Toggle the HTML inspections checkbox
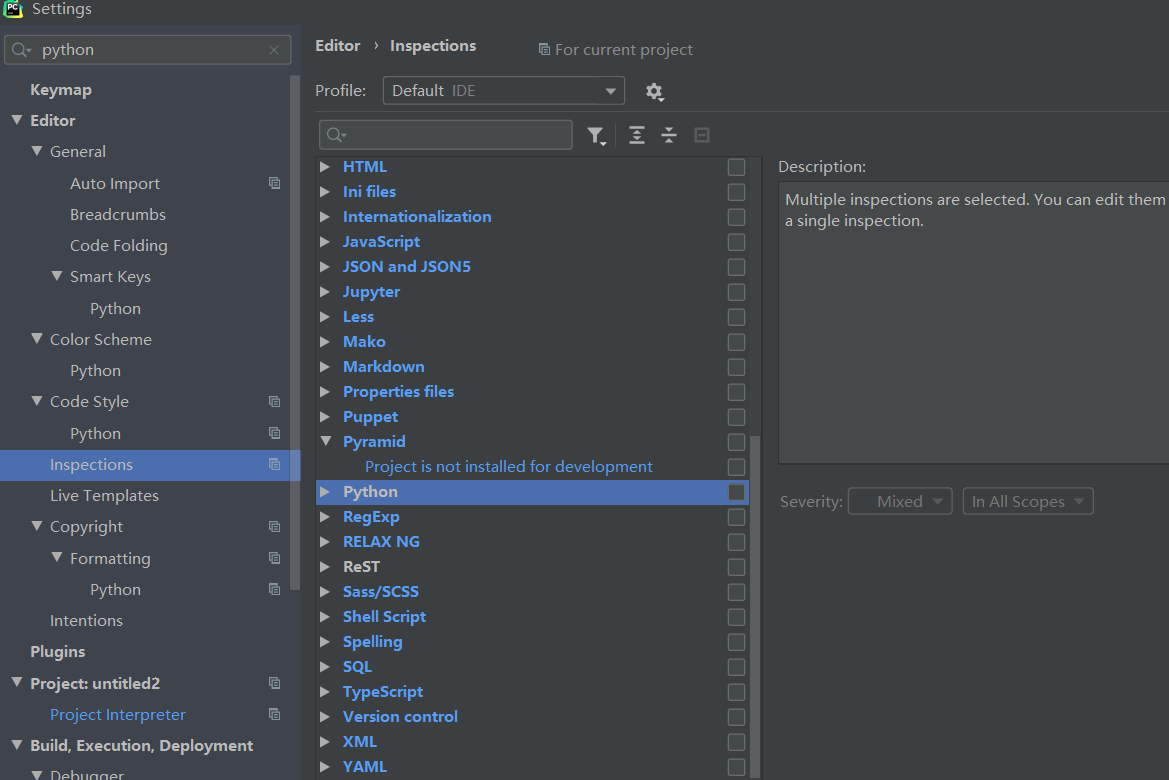The width and height of the screenshot is (1169, 780). pyautogui.click(x=736, y=167)
